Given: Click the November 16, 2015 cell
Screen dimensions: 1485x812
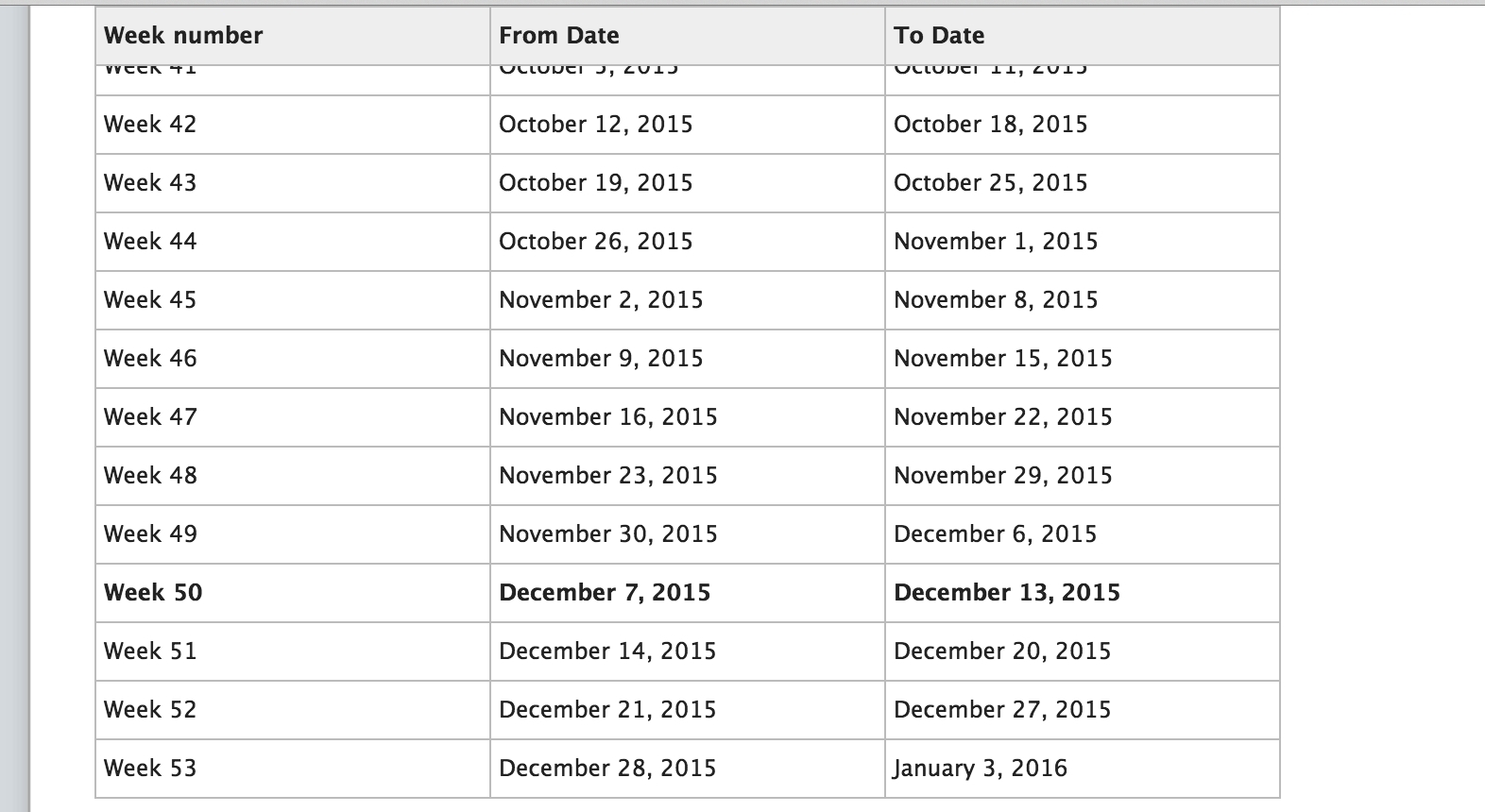Looking at the screenshot, I should point(688,417).
